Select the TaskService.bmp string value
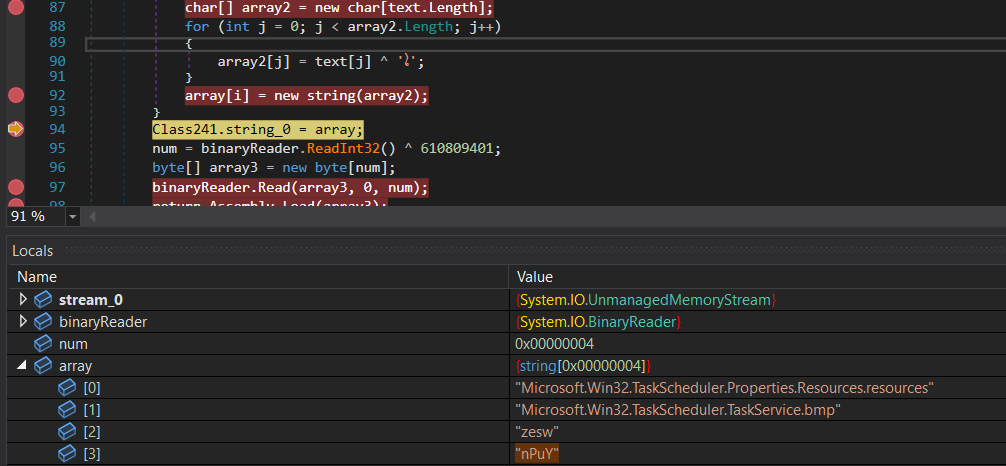Screen dimensions: 1006x466 (678, 410)
